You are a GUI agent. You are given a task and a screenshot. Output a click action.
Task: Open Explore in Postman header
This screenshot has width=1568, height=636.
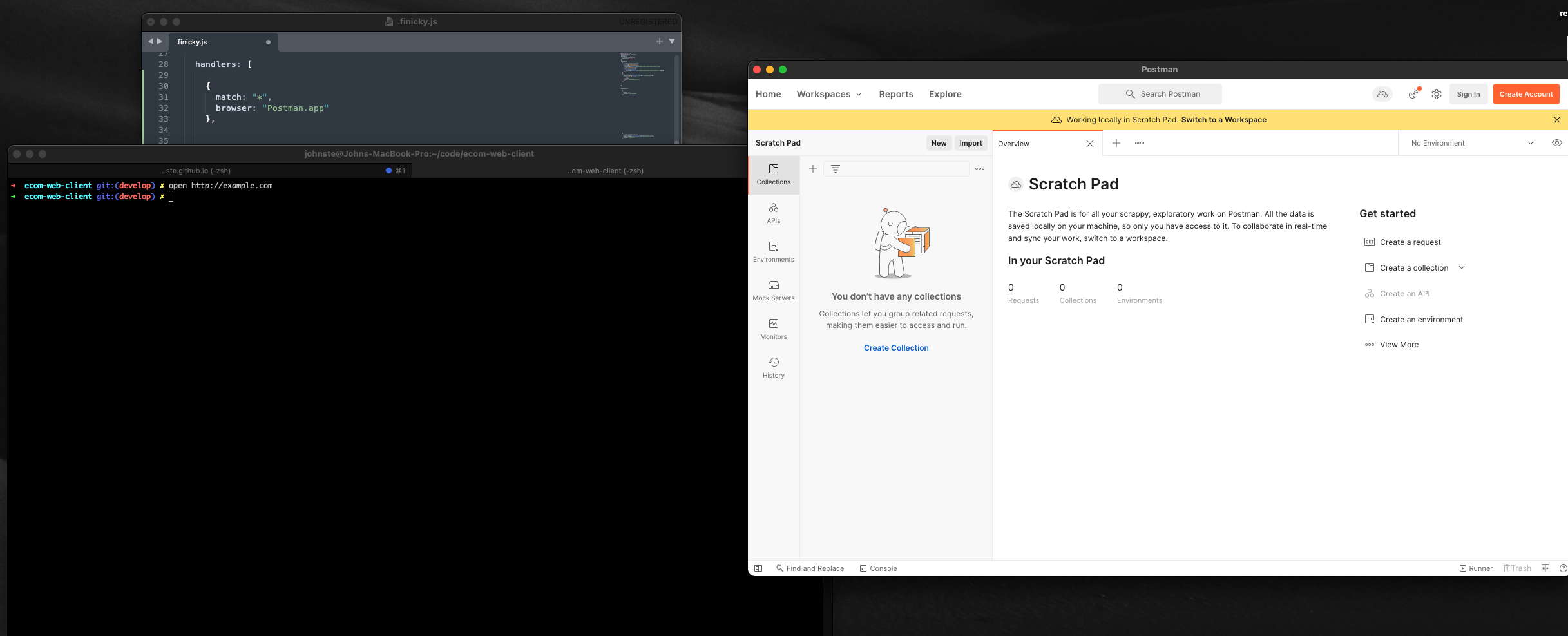[944, 94]
